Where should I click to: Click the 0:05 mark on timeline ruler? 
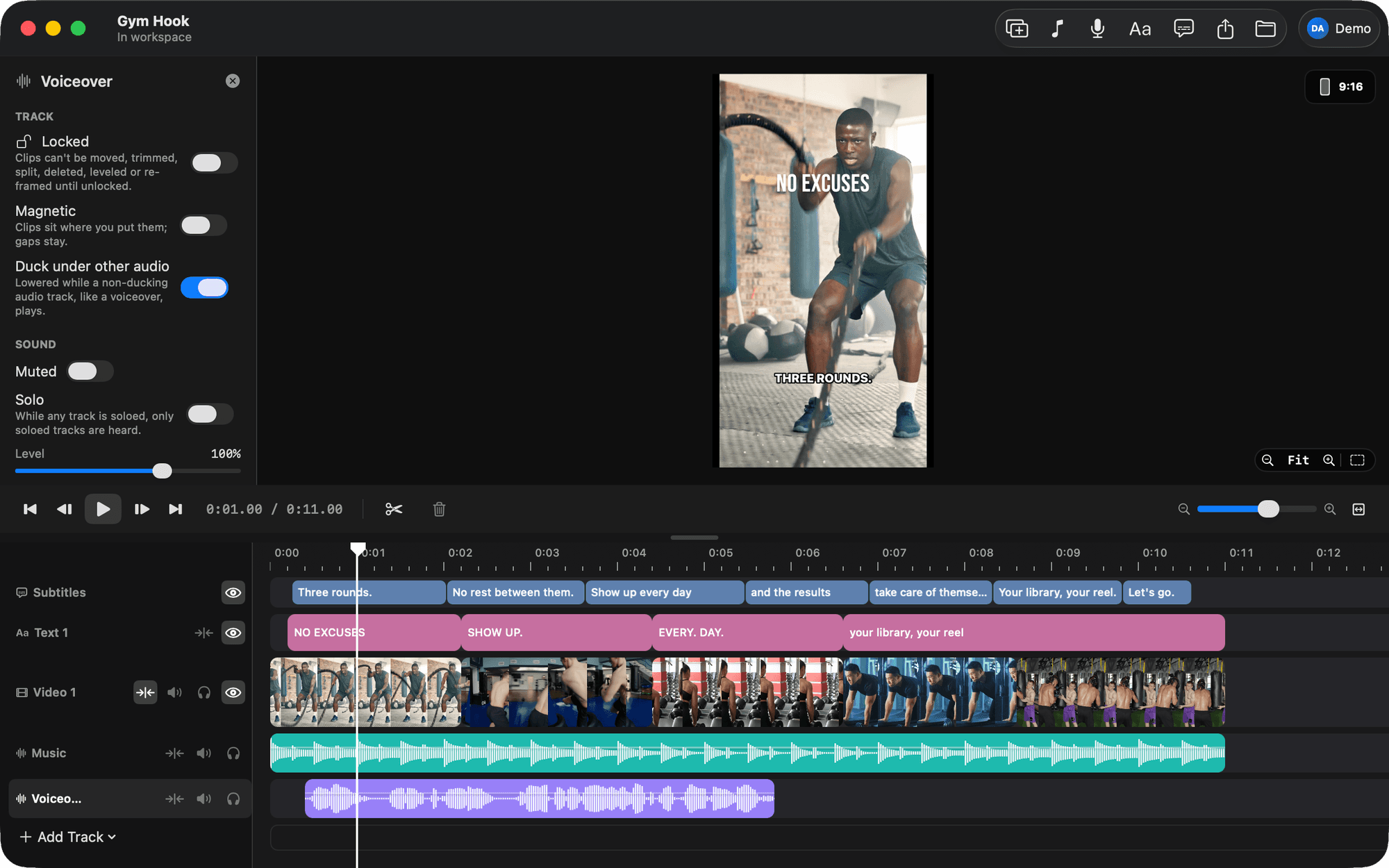tap(721, 553)
